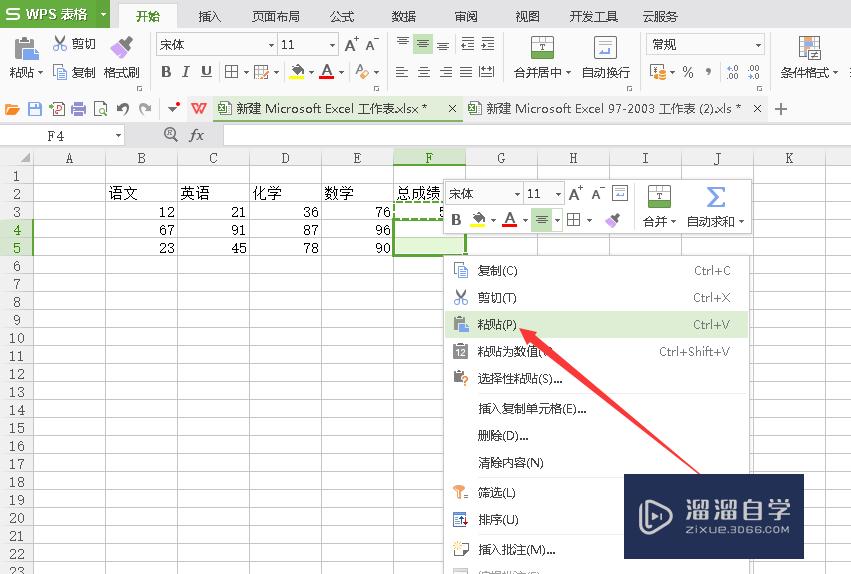Toggle middle vertical align in ribbon
Screen dimensions: 851x574
[423, 44]
